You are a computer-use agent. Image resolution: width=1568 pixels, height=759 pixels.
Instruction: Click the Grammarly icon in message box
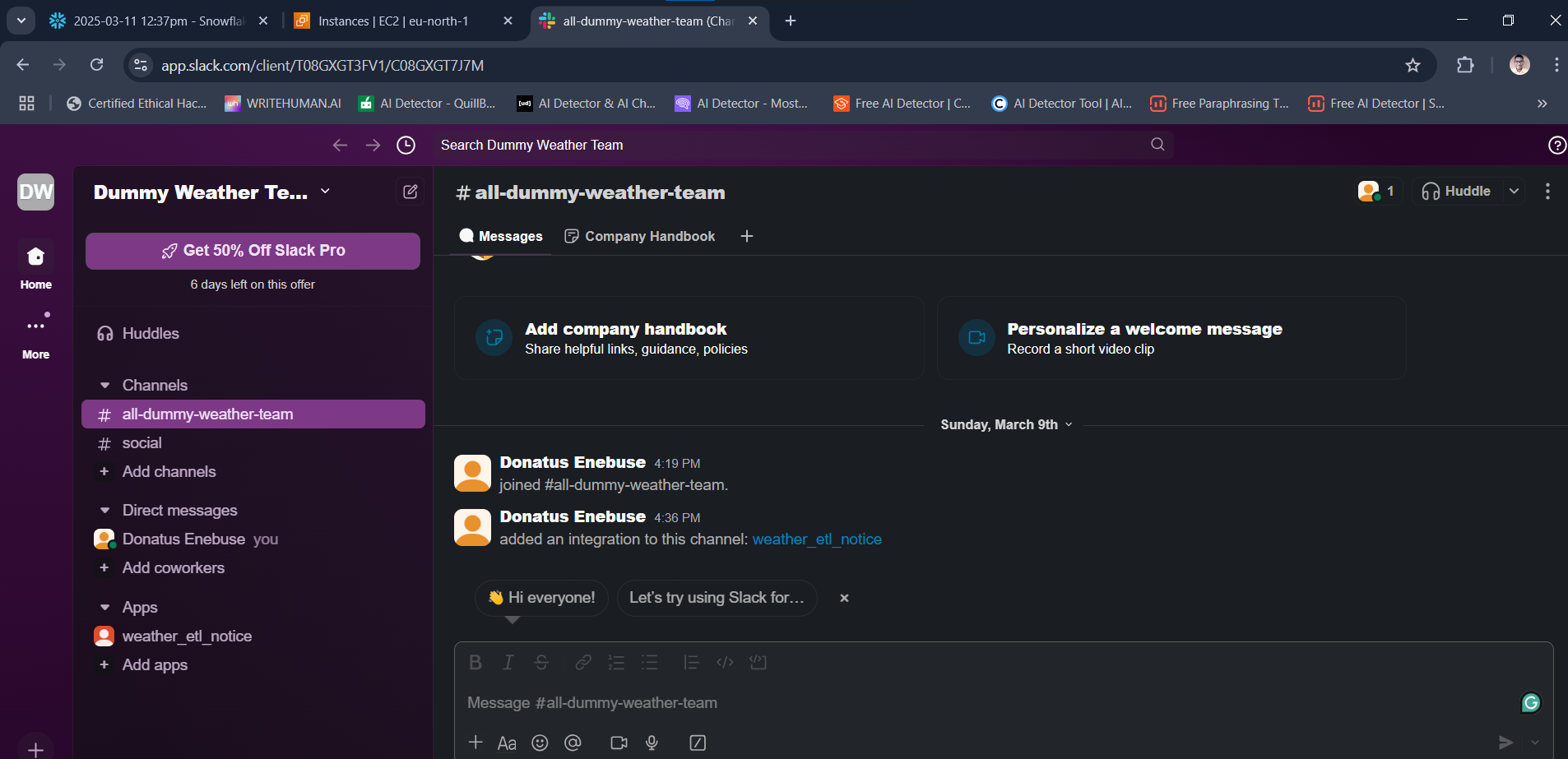(1531, 702)
